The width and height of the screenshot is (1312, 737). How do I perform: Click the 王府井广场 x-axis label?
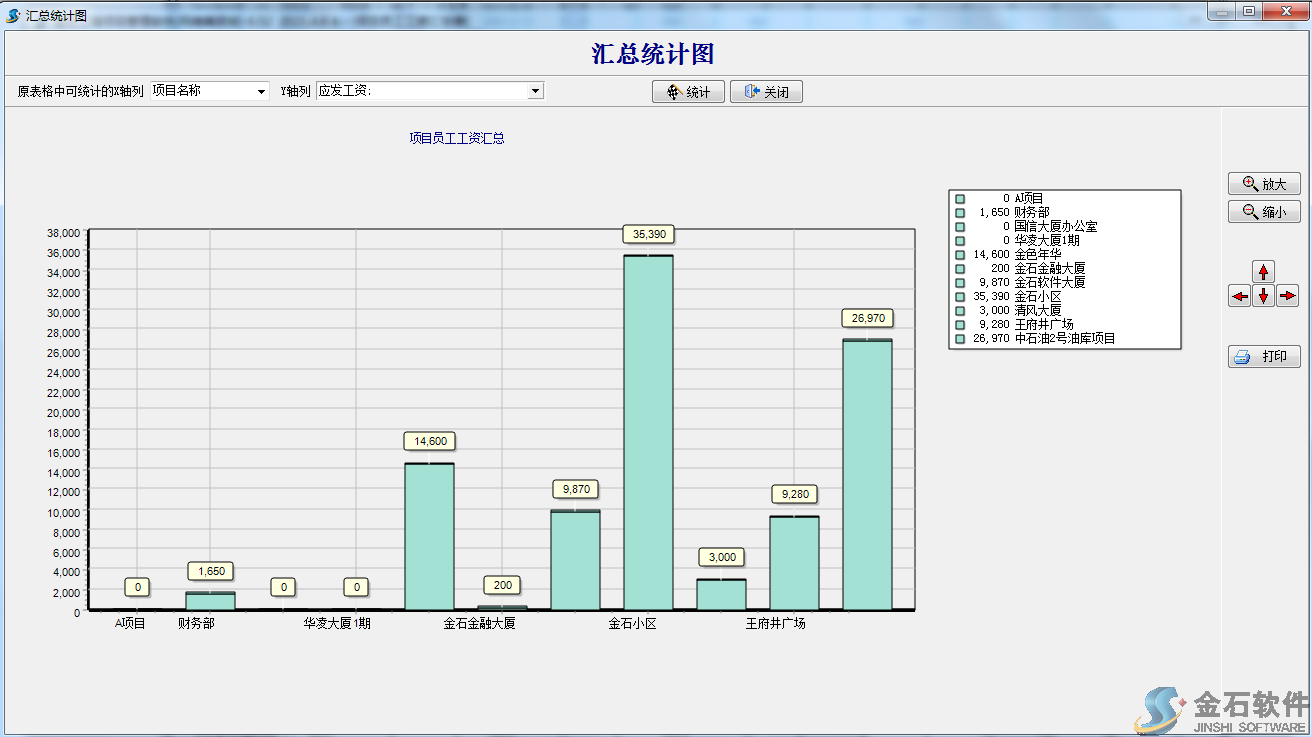coord(775,624)
